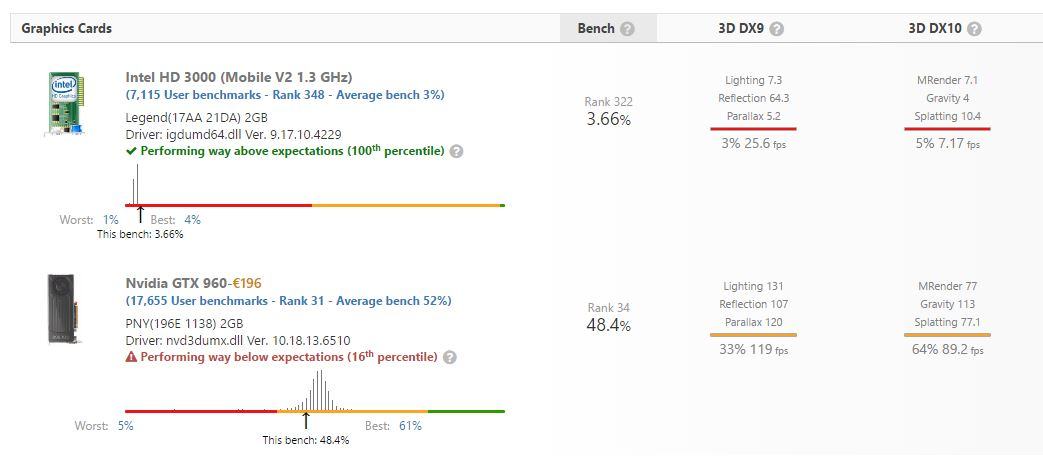The width and height of the screenshot is (1043, 464).
Task: Select the 3D DX9 column header
Action: coord(740,28)
